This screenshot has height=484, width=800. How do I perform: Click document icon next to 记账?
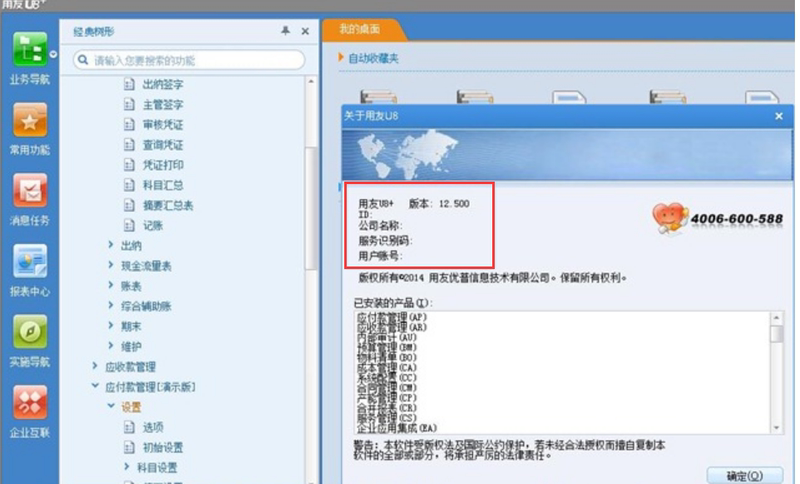tap(130, 225)
